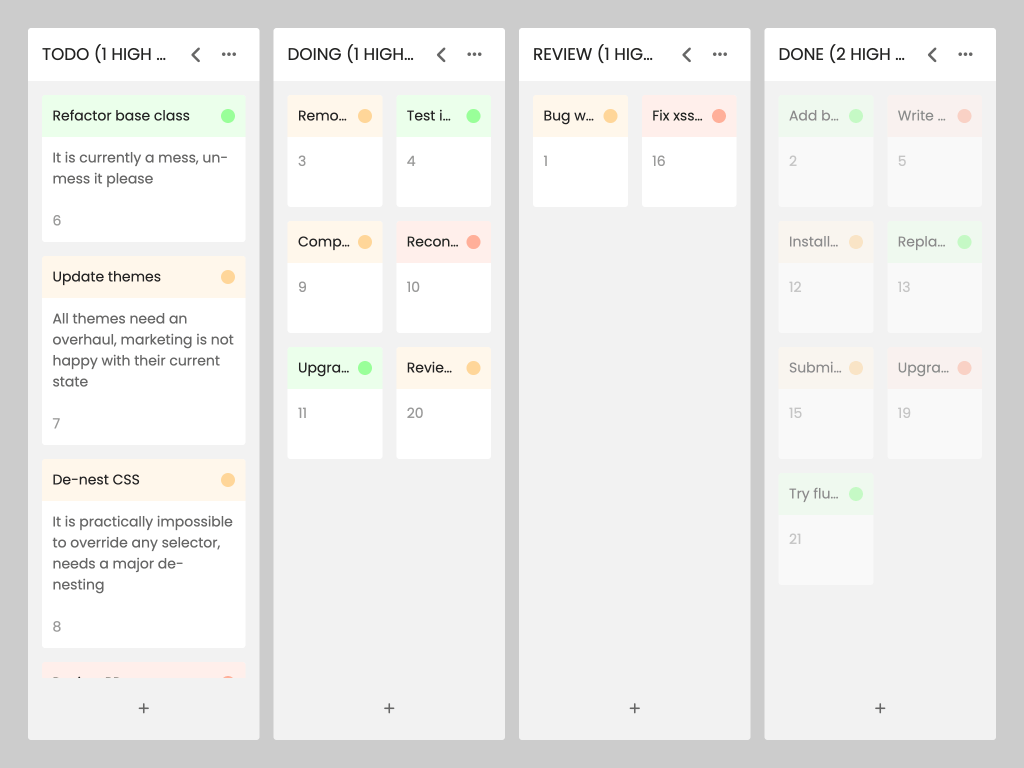This screenshot has height=768, width=1024.
Task: Select the Write ... card in DONE
Action: point(935,151)
